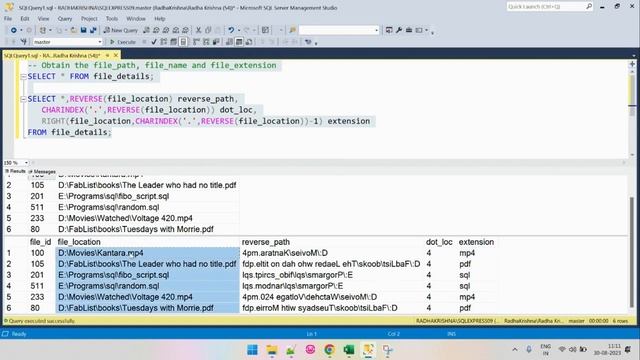Click the Open File folder icon
Viewport: 640px width, 360px height.
coord(73,30)
